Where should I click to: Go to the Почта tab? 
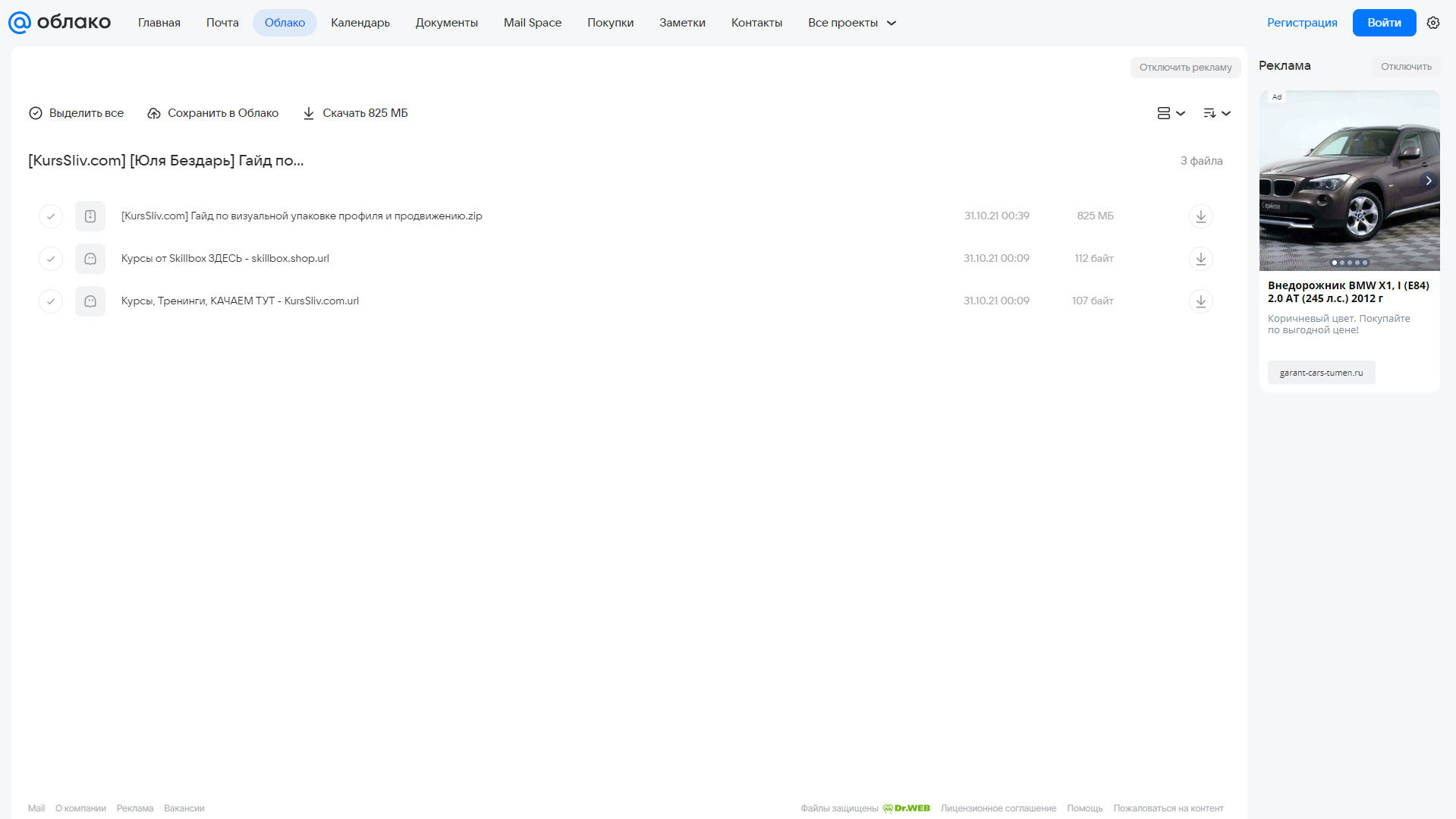222,23
